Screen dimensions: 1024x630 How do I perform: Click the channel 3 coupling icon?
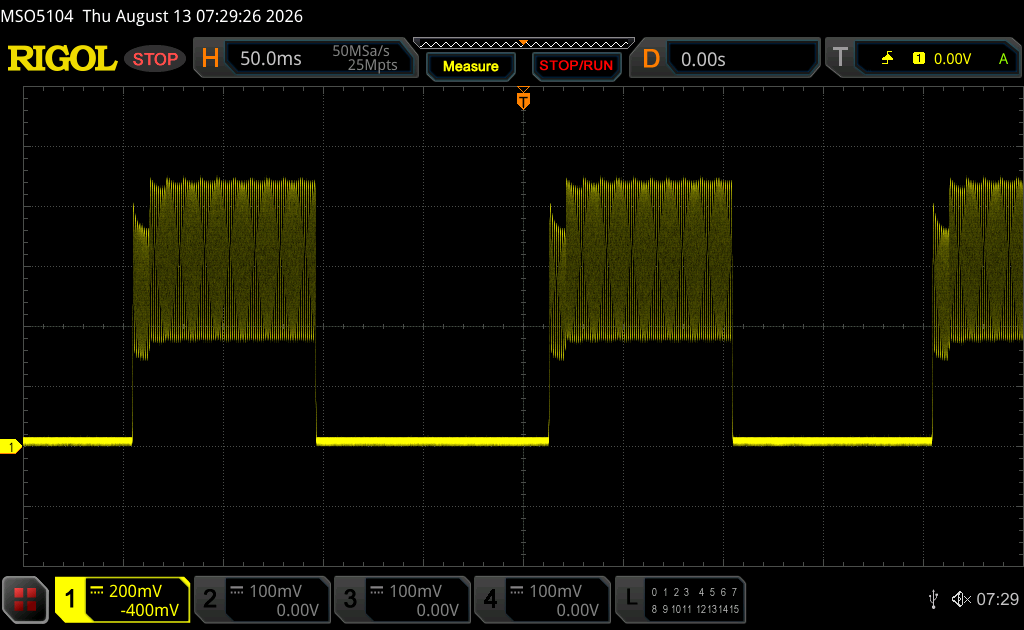[377, 591]
